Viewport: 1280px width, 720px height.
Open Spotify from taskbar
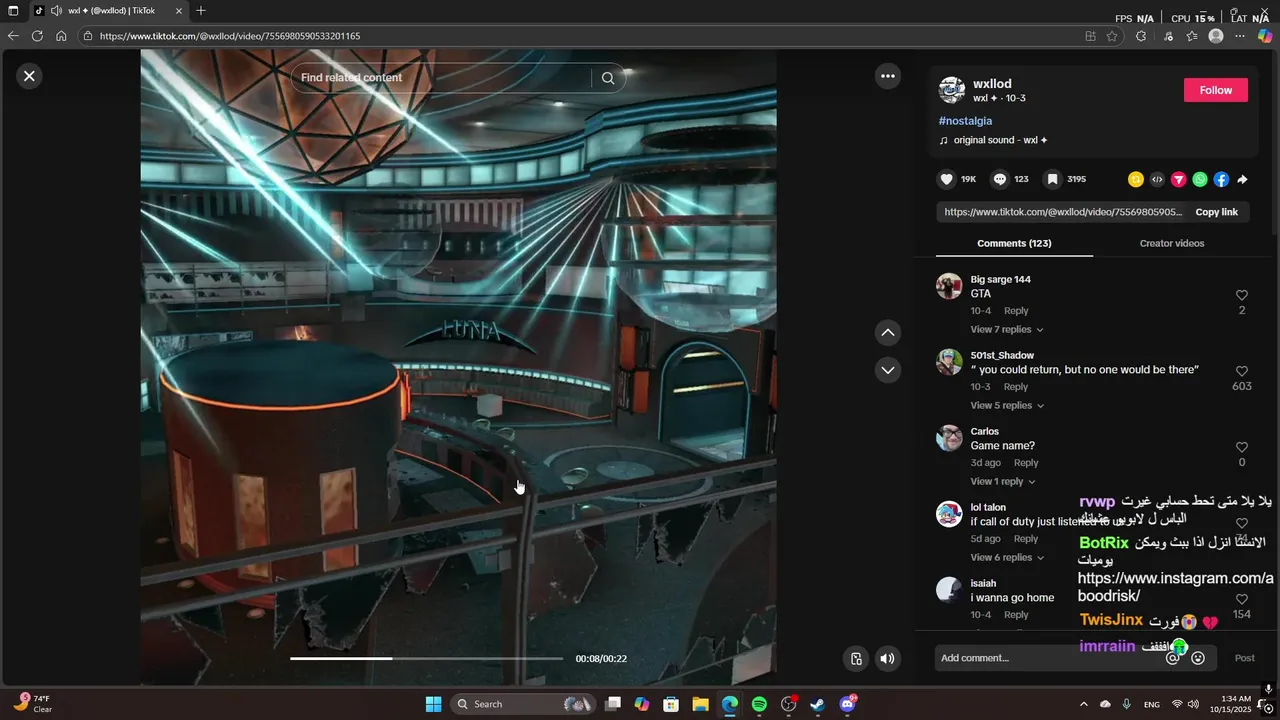click(759, 704)
